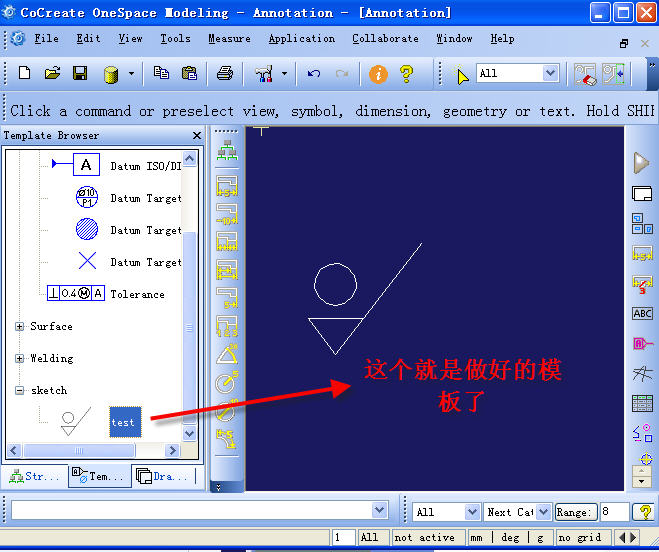The image size is (659, 552).
Task: Switch to the Tem... template tab
Action: (100, 476)
